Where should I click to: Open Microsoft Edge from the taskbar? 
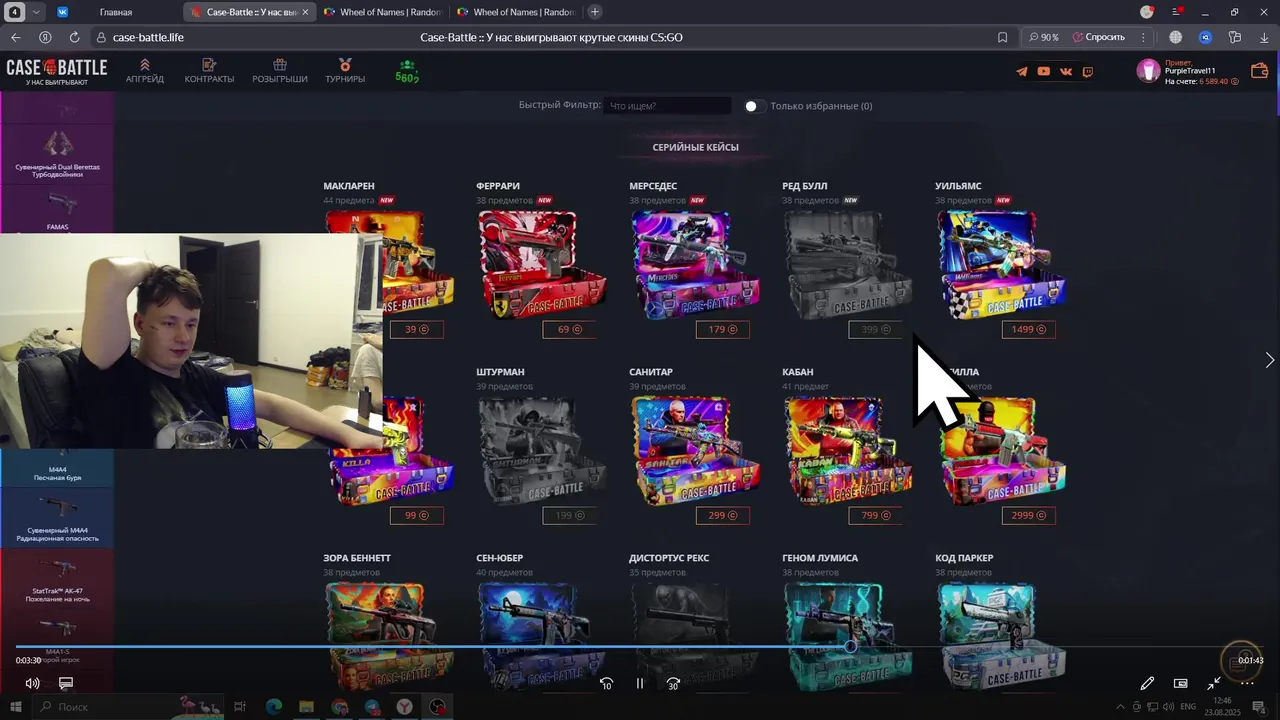tap(273, 707)
